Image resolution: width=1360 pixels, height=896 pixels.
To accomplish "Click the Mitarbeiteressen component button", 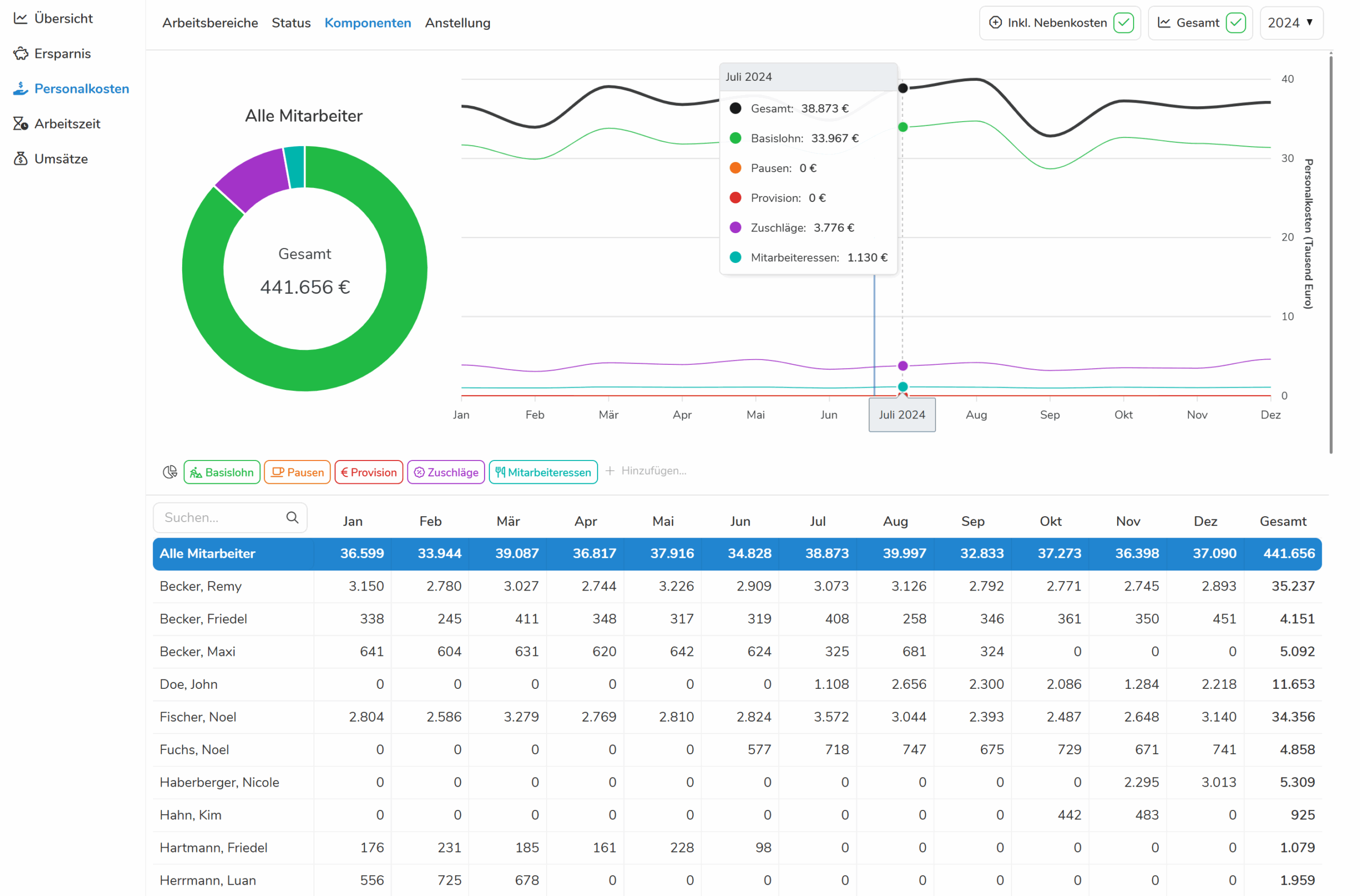I will (543, 472).
